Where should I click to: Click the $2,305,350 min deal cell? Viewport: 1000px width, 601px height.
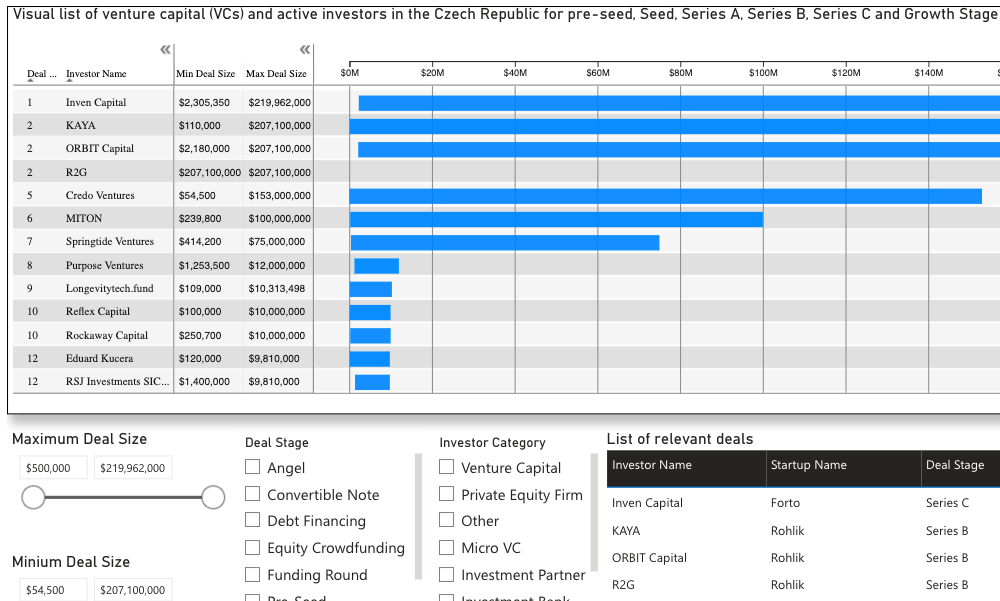[204, 102]
